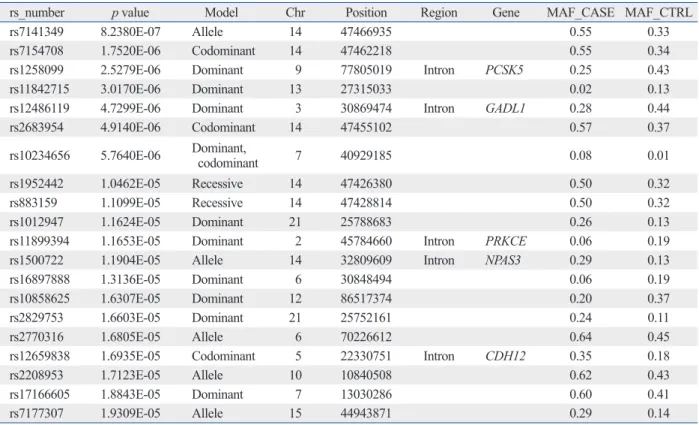Click Allele model in rs2208953 row
Screen dimensions: 699x425
[207, 375]
